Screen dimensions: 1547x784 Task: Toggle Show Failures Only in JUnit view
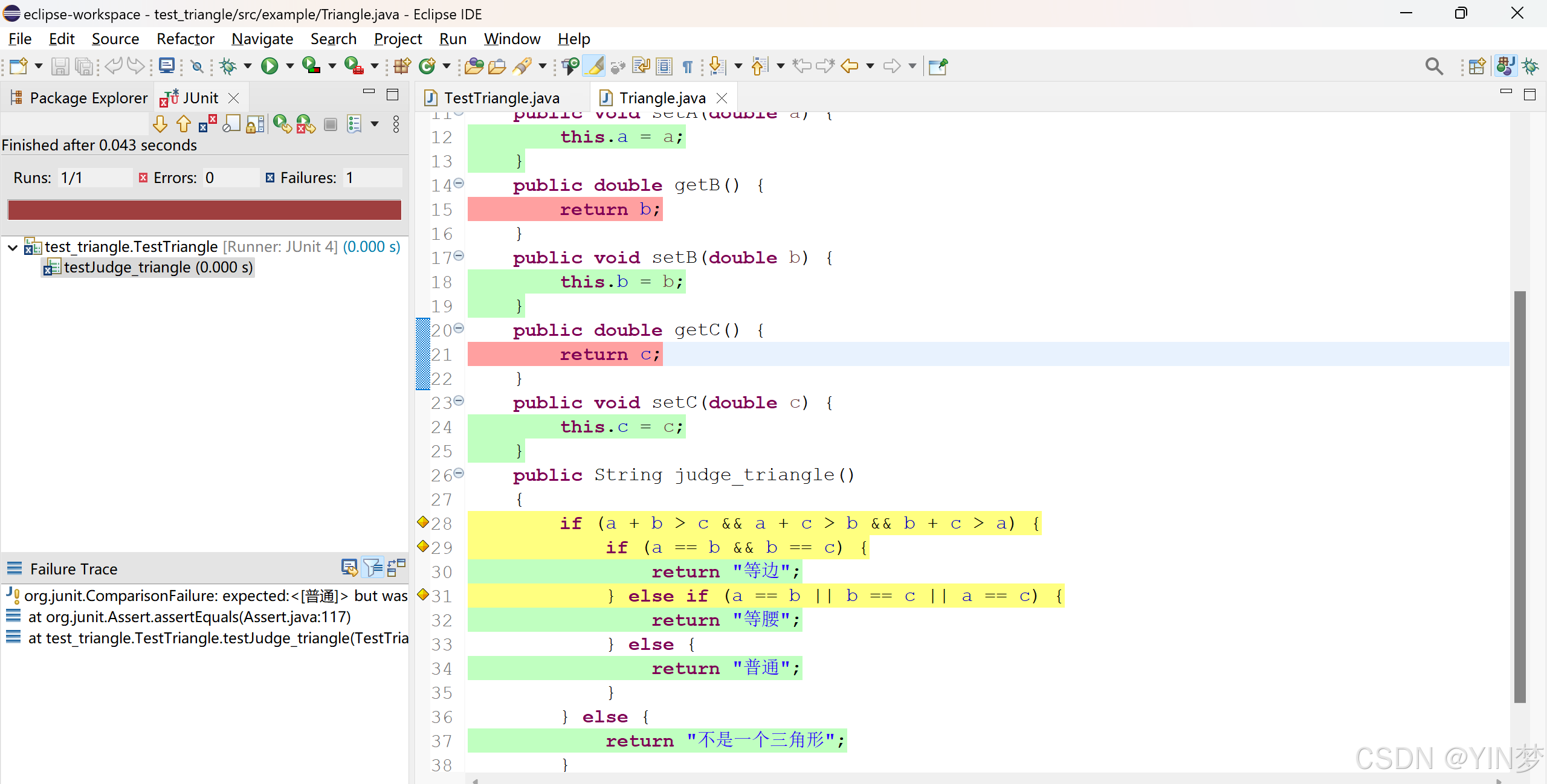pos(207,124)
